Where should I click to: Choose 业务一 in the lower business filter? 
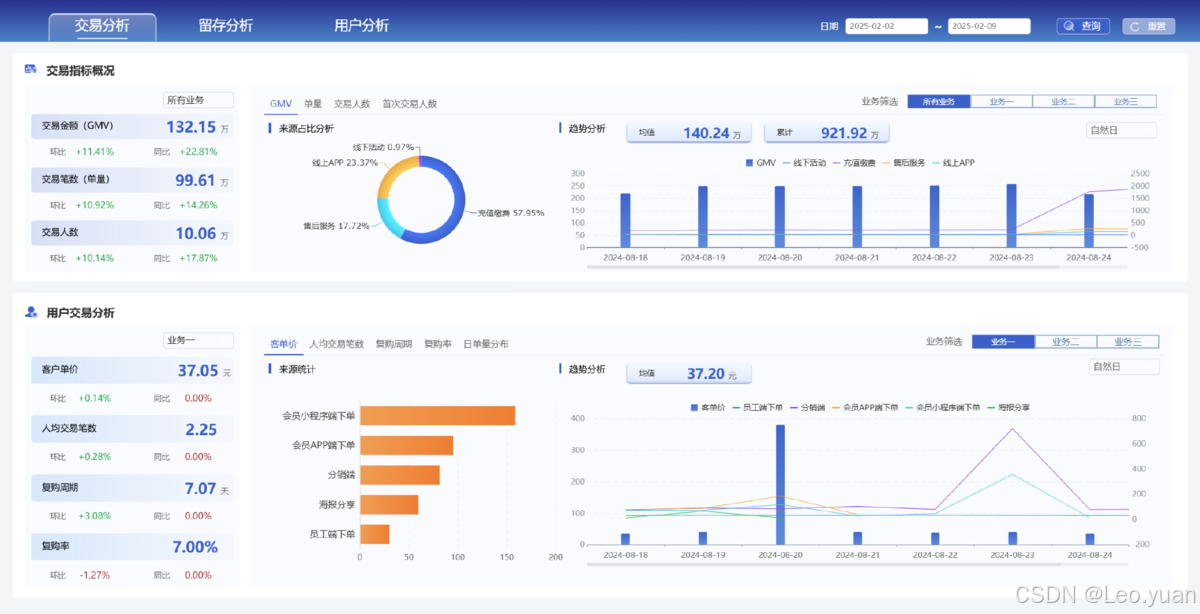tap(1003, 341)
